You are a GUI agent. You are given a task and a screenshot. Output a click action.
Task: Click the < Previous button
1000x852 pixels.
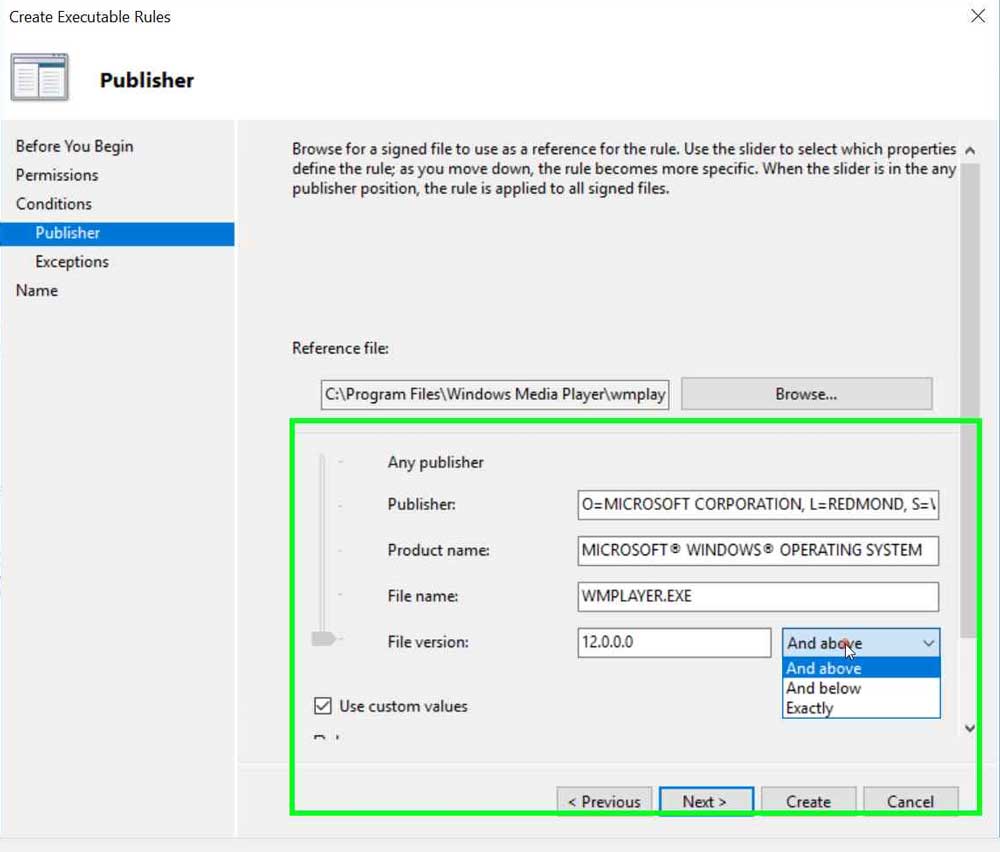pos(604,801)
